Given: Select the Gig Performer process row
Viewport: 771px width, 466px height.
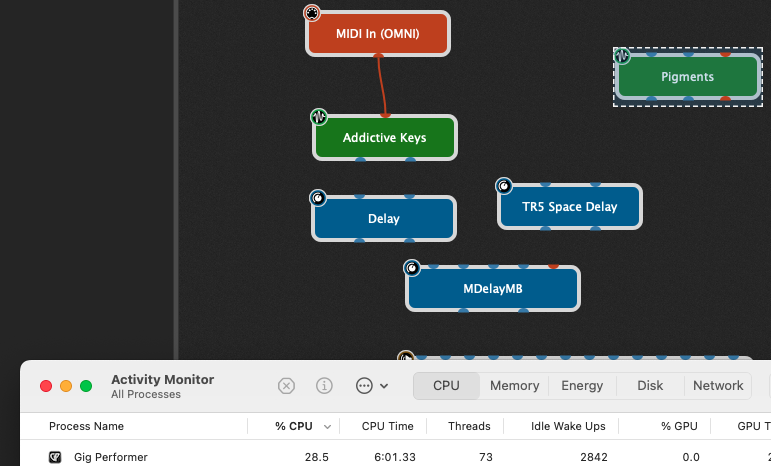Looking at the screenshot, I should (x=395, y=457).
